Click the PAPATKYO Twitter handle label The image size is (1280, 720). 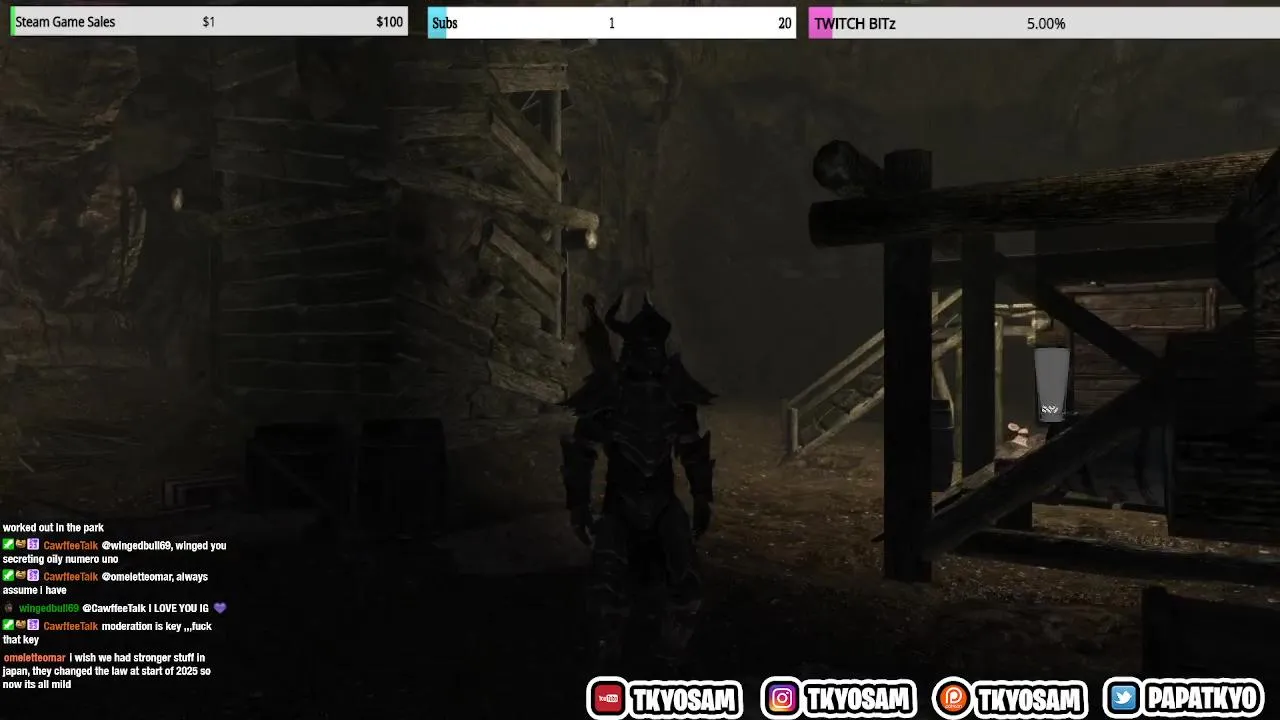1201,699
